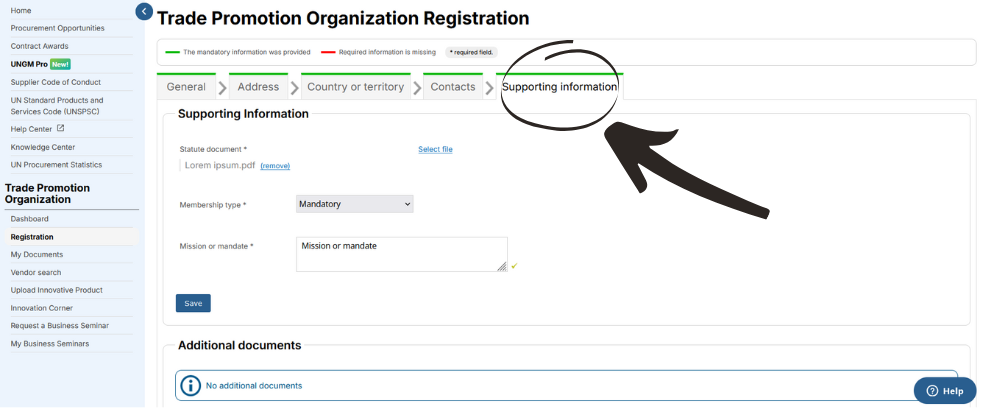Go to Procurement Opportunities
This screenshot has width=982, height=410.
pyautogui.click(x=58, y=28)
